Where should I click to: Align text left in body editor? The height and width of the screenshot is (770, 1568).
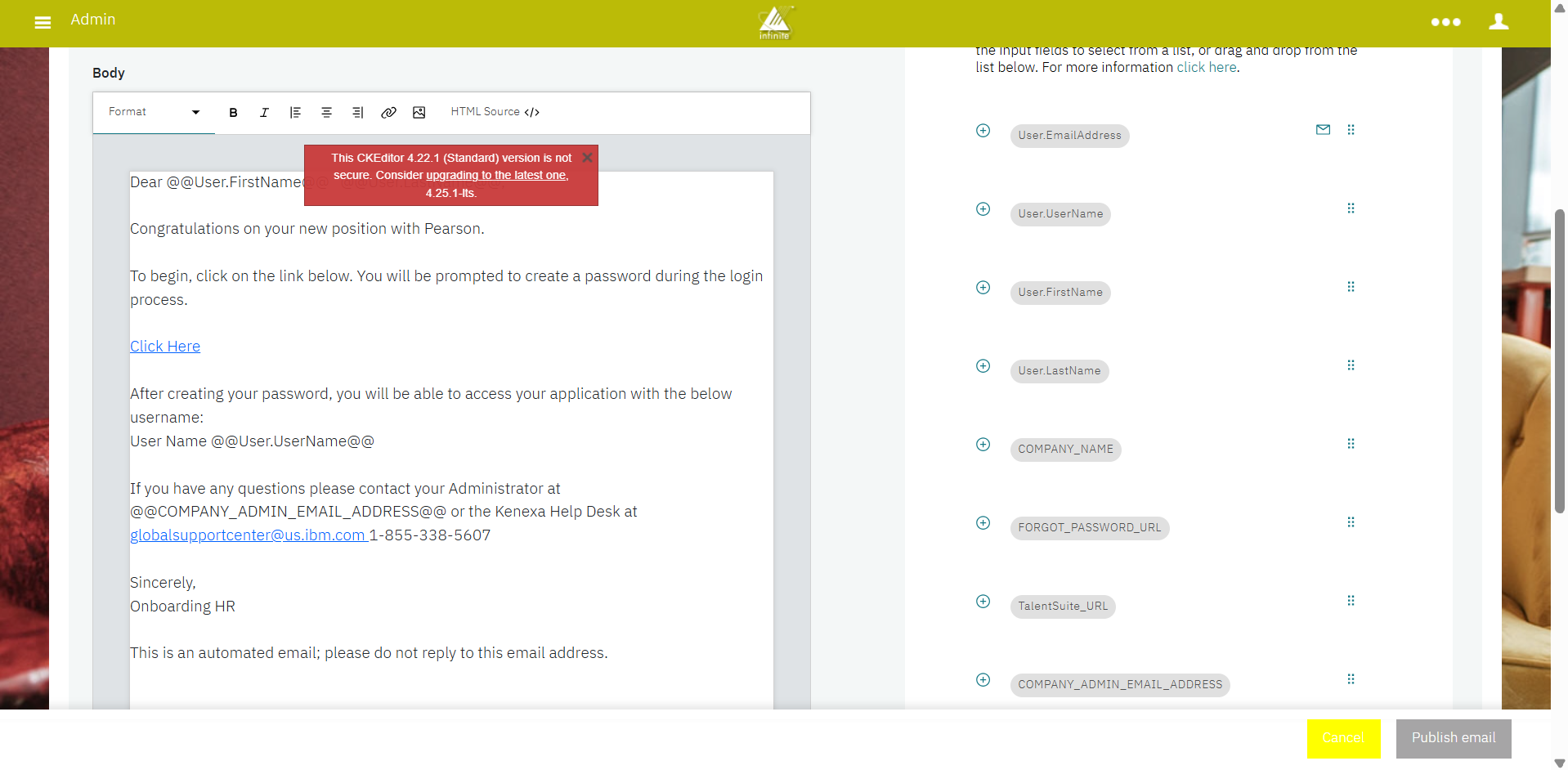[295, 113]
